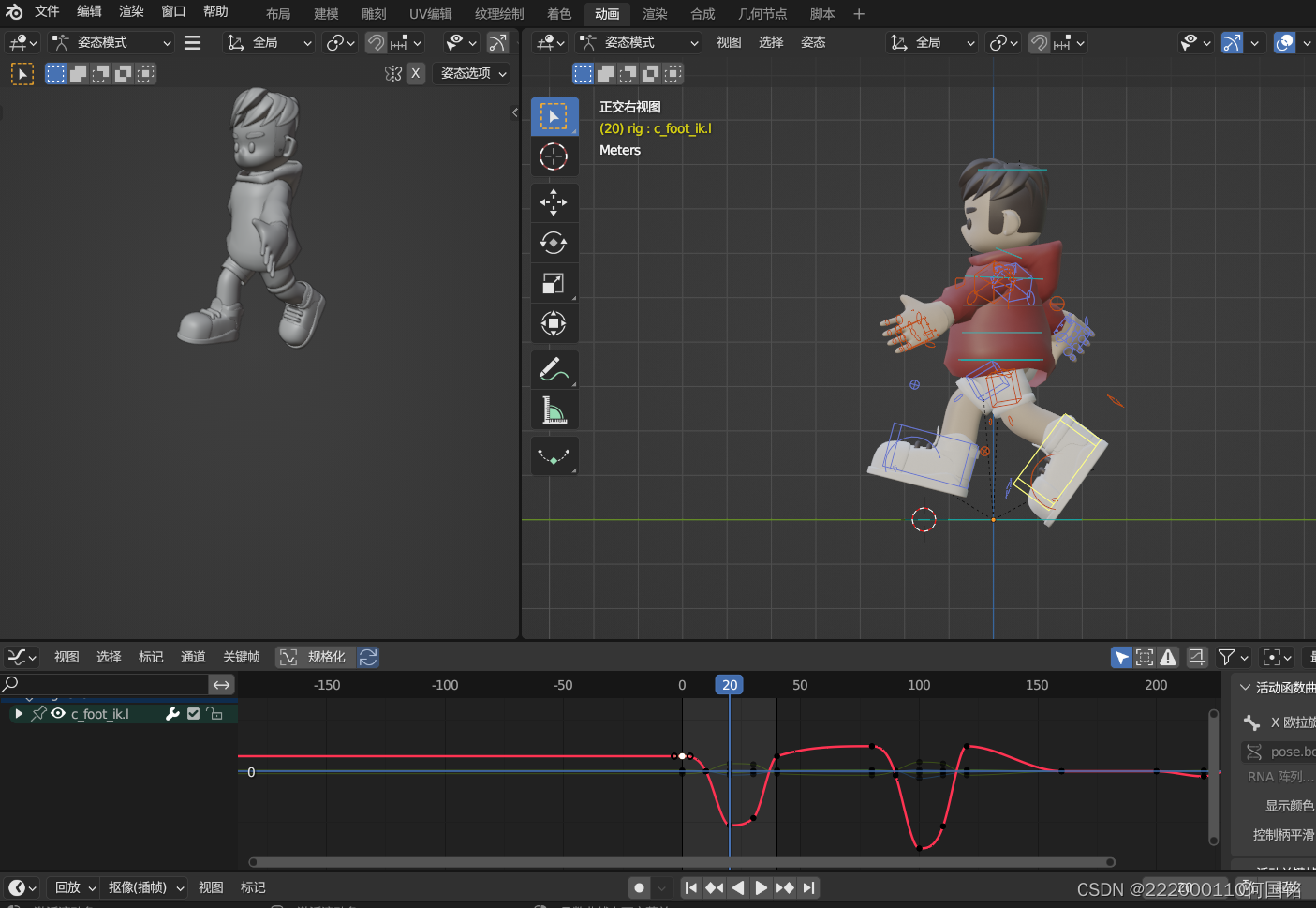Toggle snapping magnet in right viewport header
The image size is (1316, 908).
point(1039,42)
